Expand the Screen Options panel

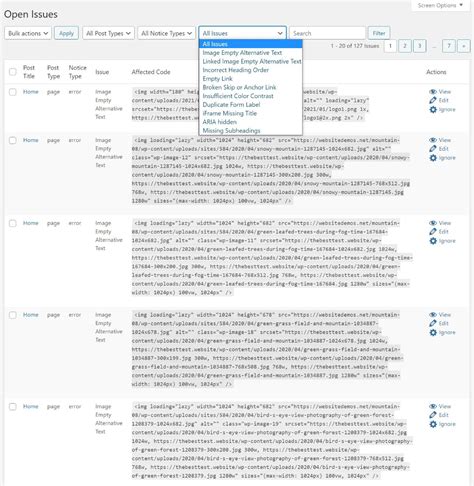pyautogui.click(x=440, y=5)
